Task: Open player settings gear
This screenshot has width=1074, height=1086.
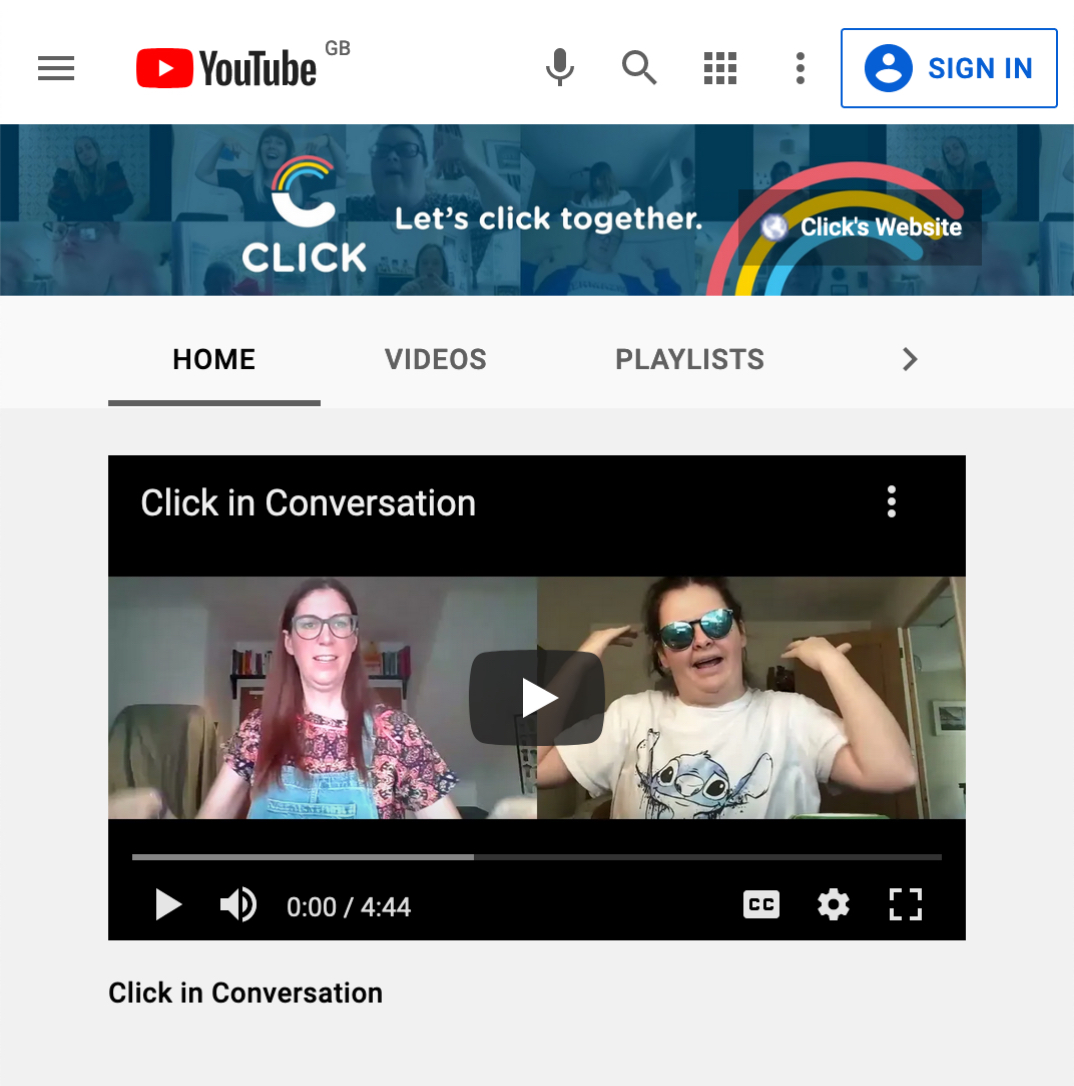Action: tap(833, 905)
